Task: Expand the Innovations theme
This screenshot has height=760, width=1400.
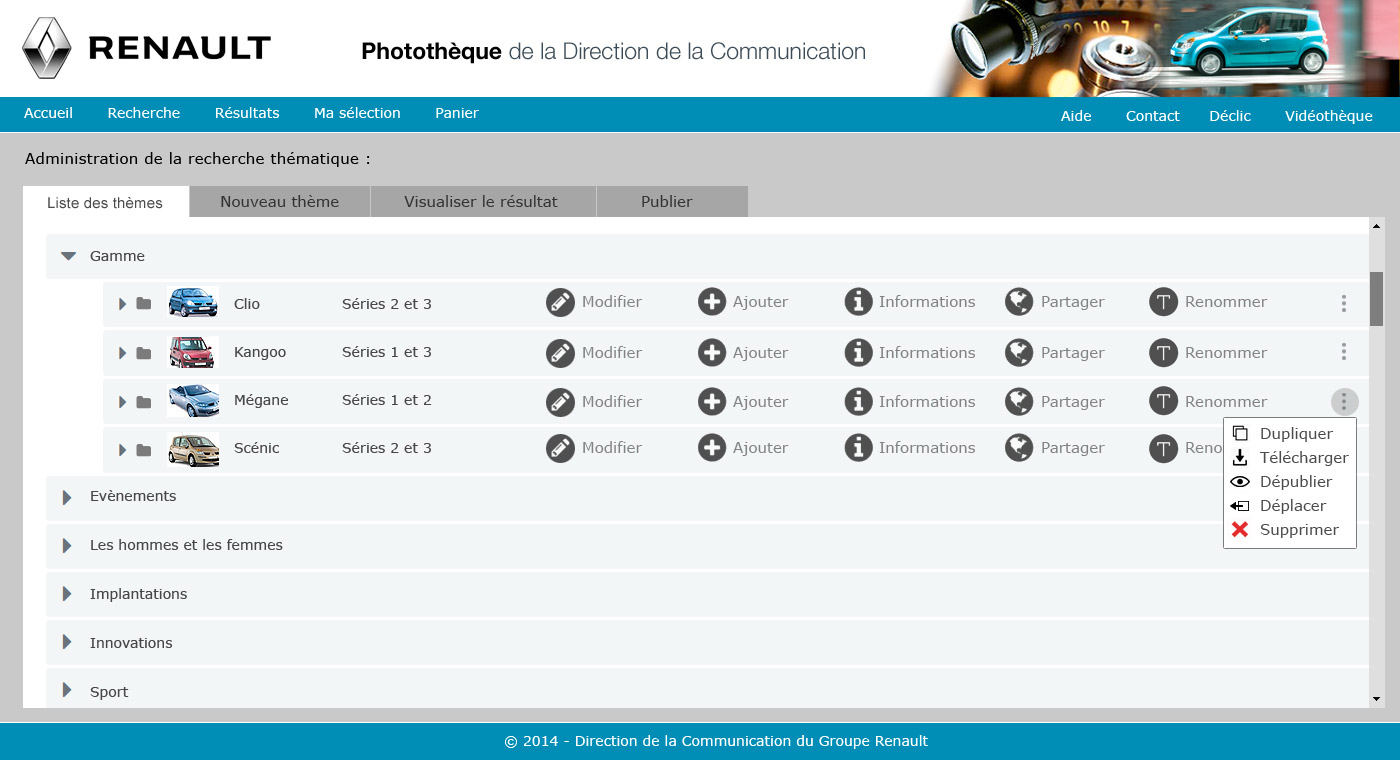Action: point(67,642)
